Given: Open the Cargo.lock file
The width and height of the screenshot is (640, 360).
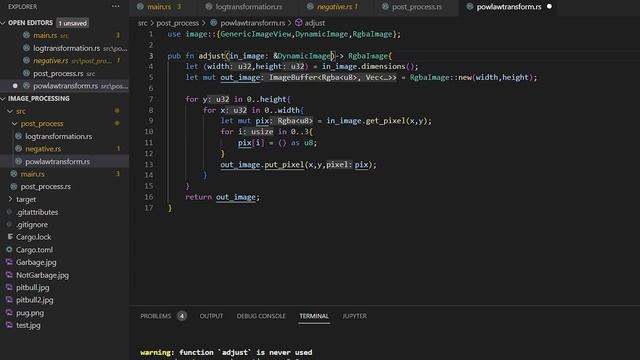Looking at the screenshot, I should point(65,237).
